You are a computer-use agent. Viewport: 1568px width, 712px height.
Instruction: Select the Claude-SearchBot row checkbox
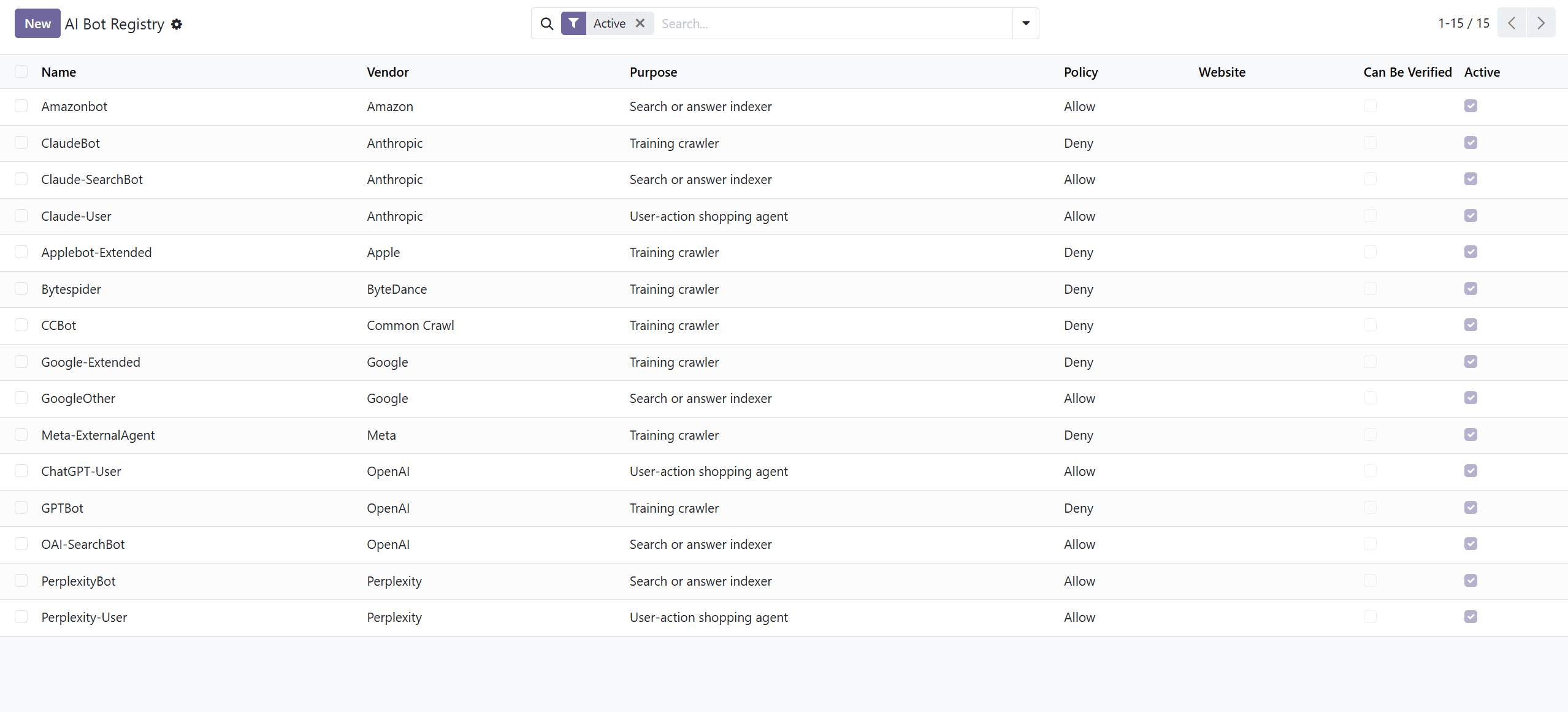[21, 179]
